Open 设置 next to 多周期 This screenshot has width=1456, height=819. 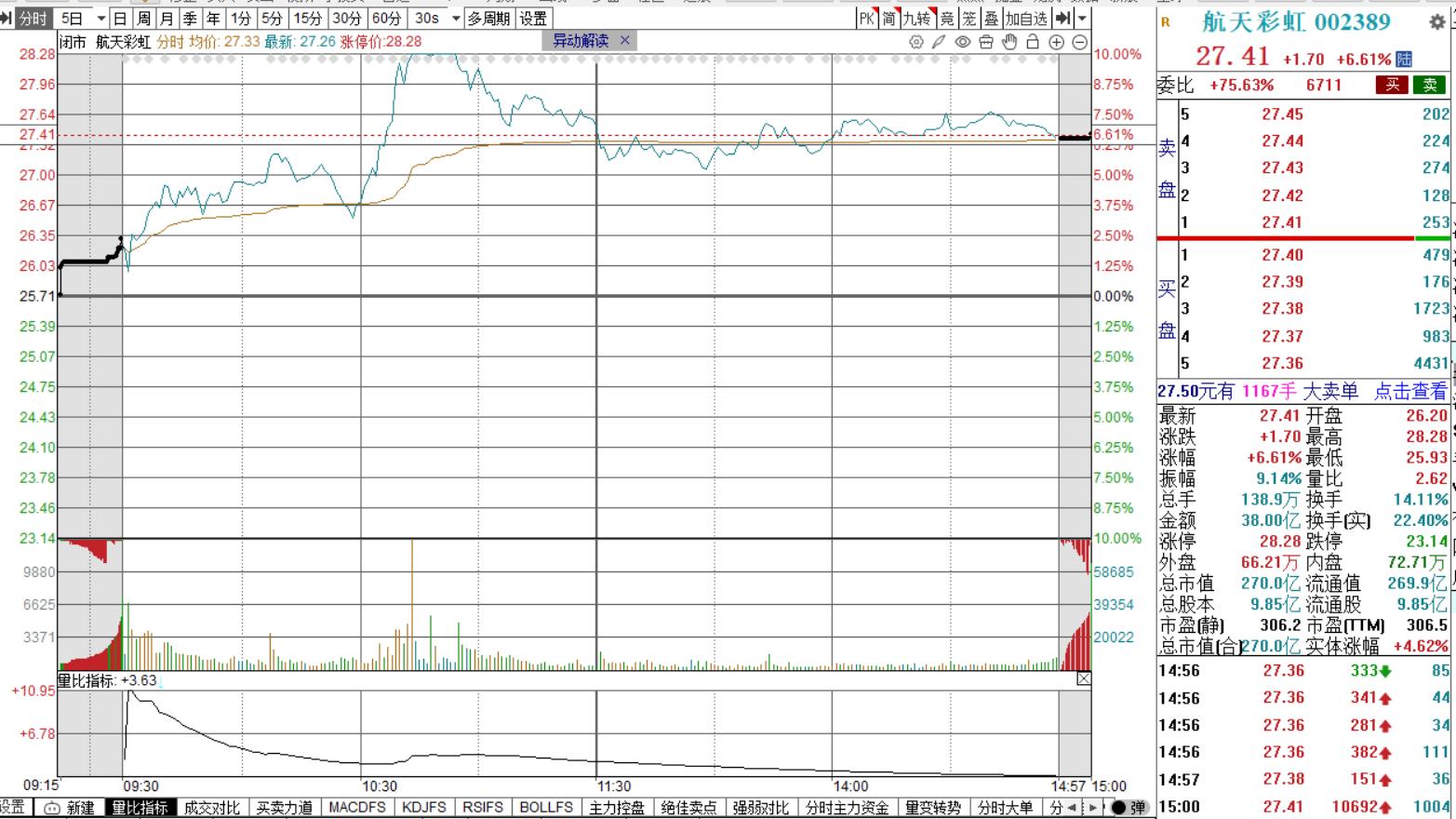(534, 19)
